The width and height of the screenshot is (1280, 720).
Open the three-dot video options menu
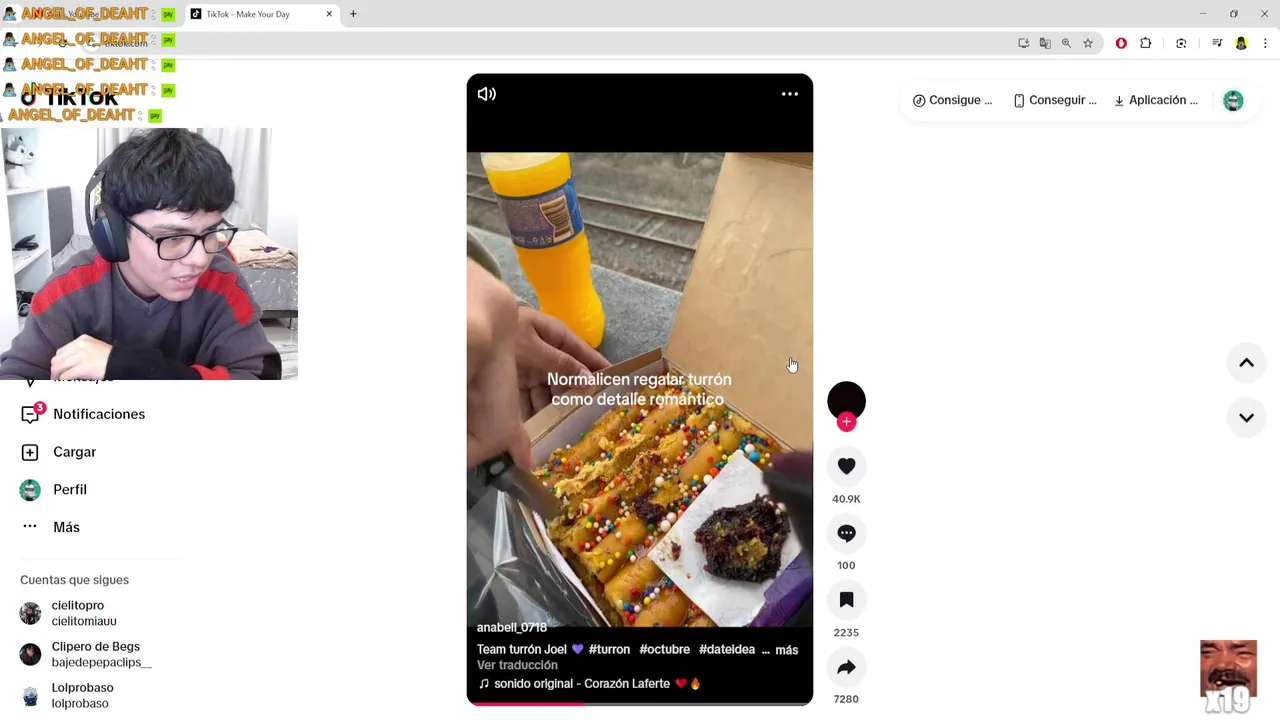[790, 94]
